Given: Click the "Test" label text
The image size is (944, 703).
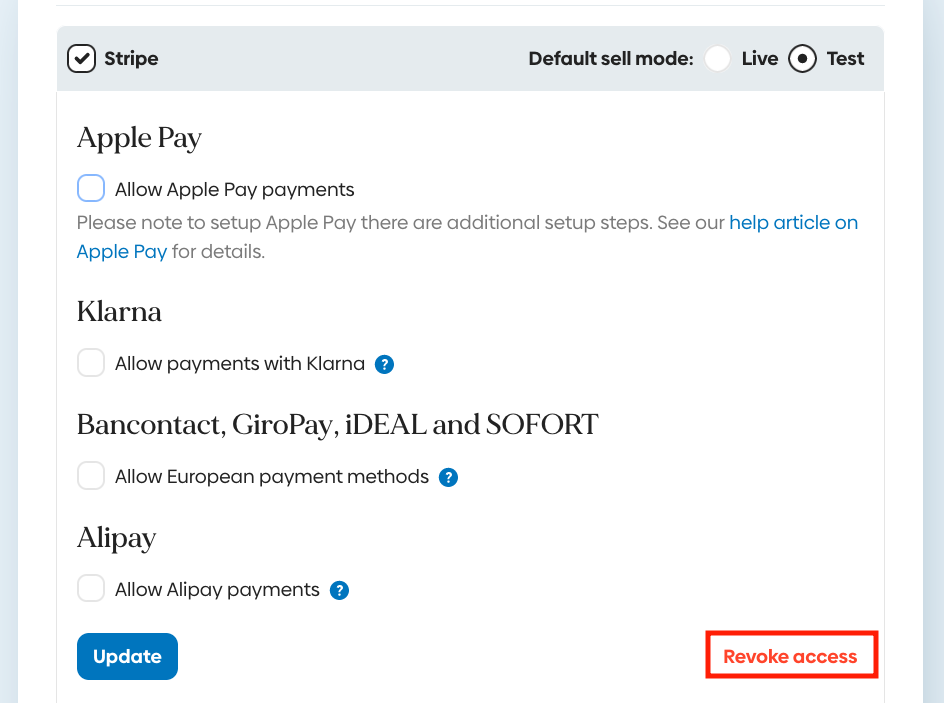Looking at the screenshot, I should [845, 59].
